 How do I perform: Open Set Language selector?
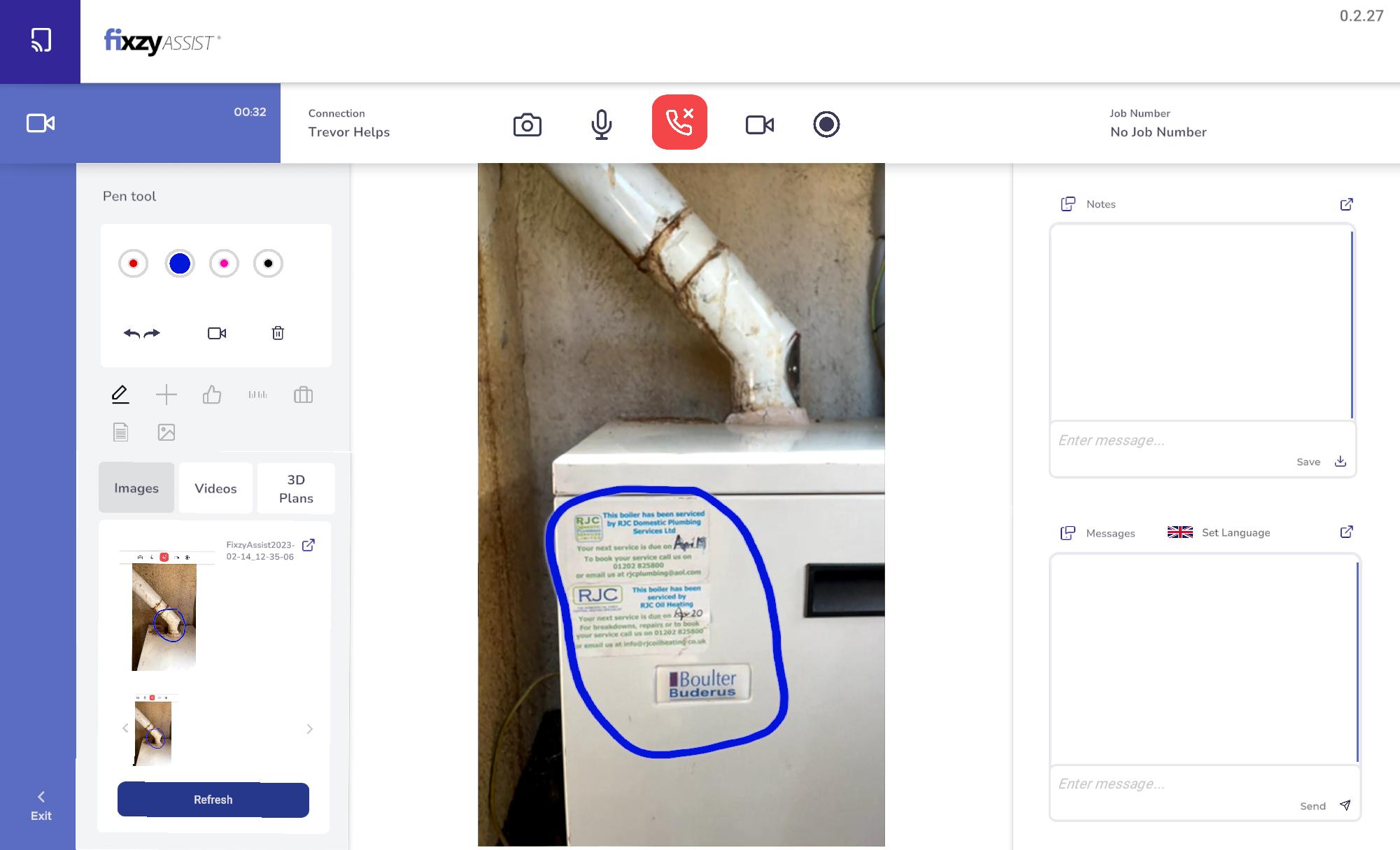pyautogui.click(x=1235, y=532)
